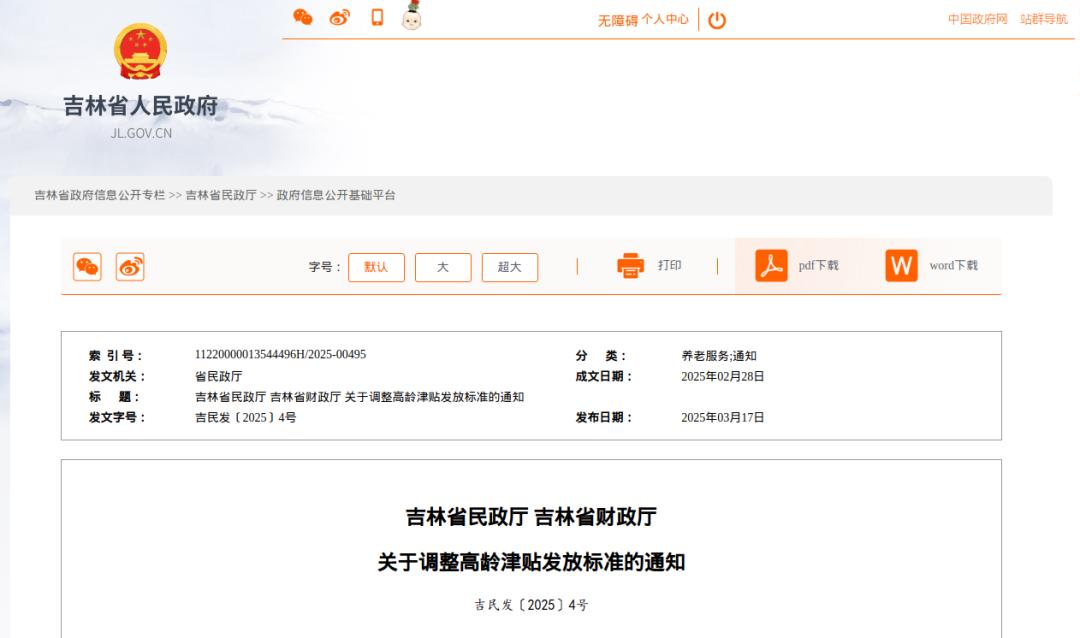Click the Jilin government national emblem logo

coord(140,52)
